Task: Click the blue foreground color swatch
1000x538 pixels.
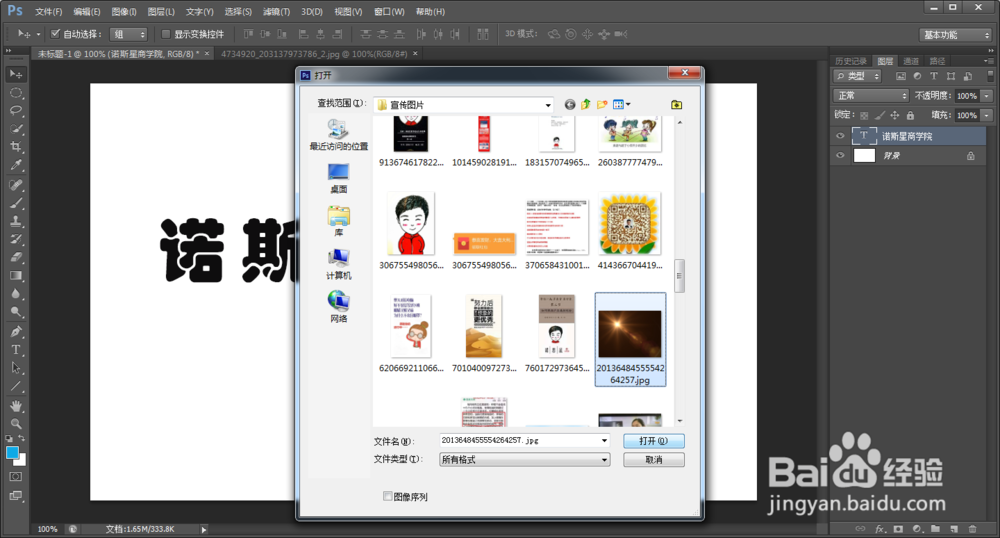Action: tap(12, 453)
